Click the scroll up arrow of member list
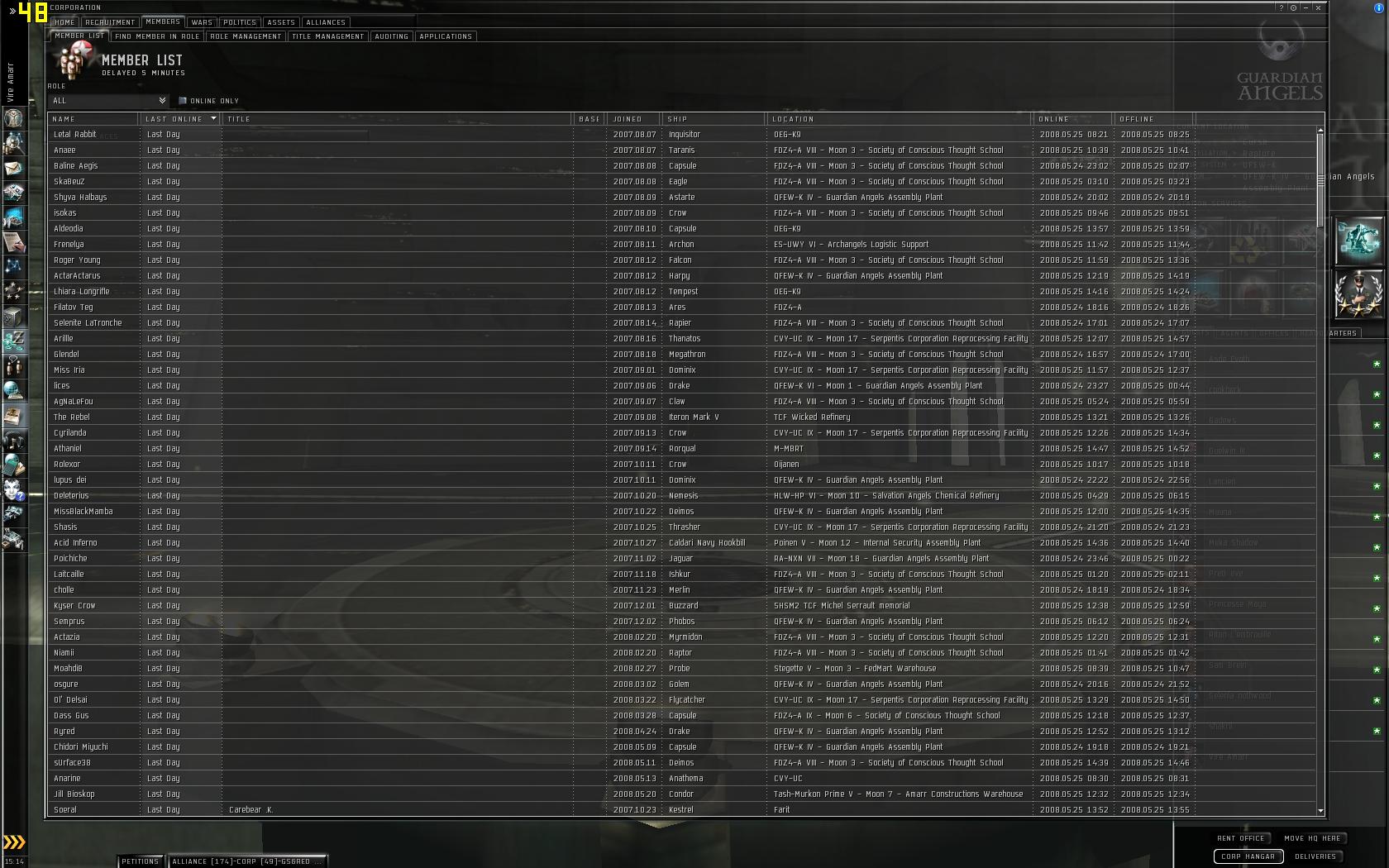This screenshot has width=1389, height=868. [x=1320, y=129]
